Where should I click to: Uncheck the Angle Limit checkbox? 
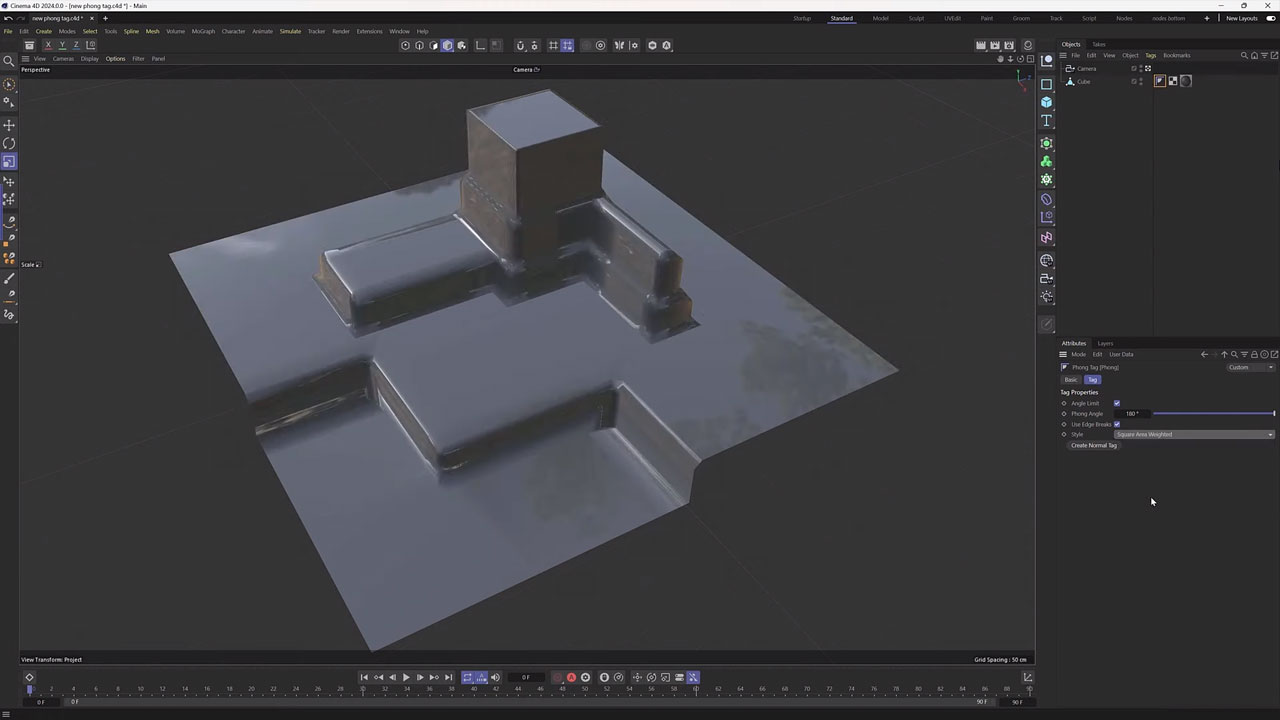[x=1117, y=403]
